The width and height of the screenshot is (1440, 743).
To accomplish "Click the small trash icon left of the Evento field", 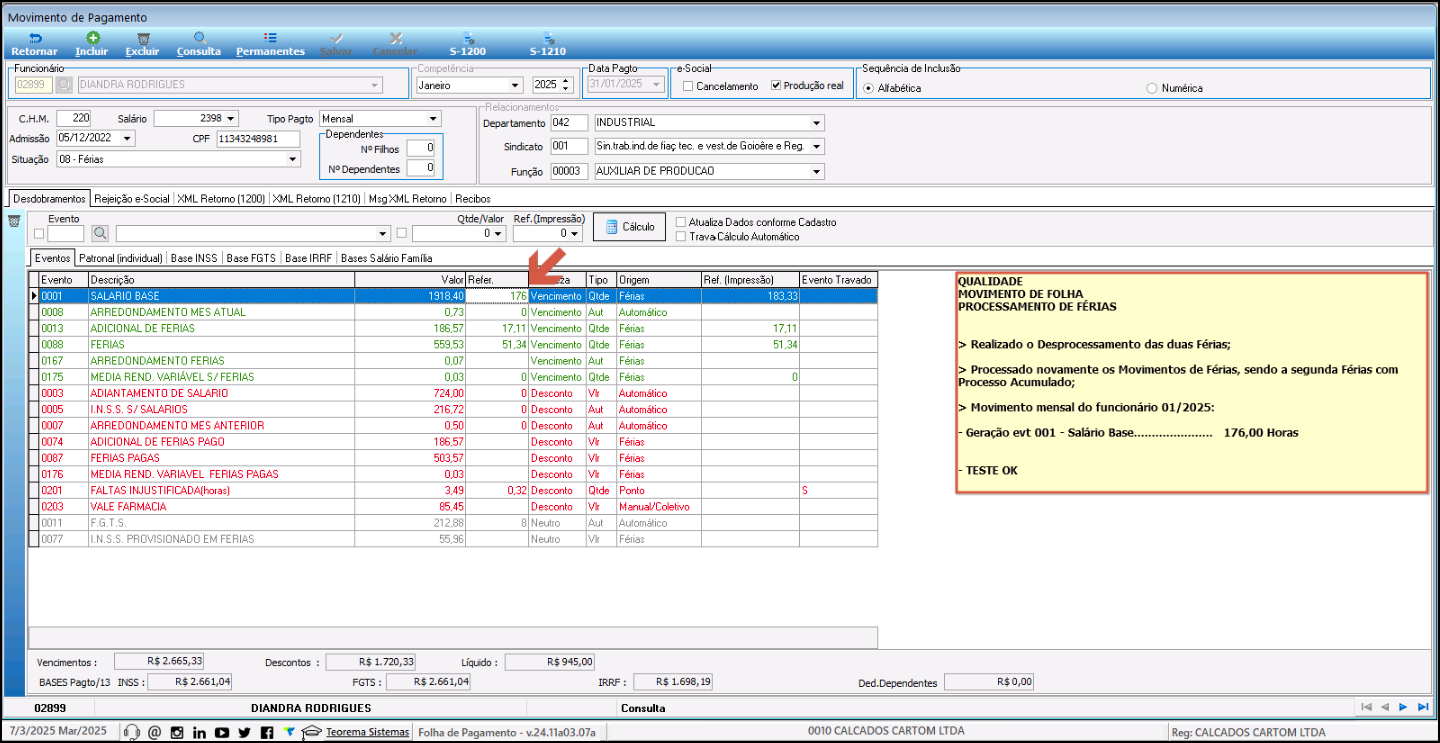I will 14,221.
